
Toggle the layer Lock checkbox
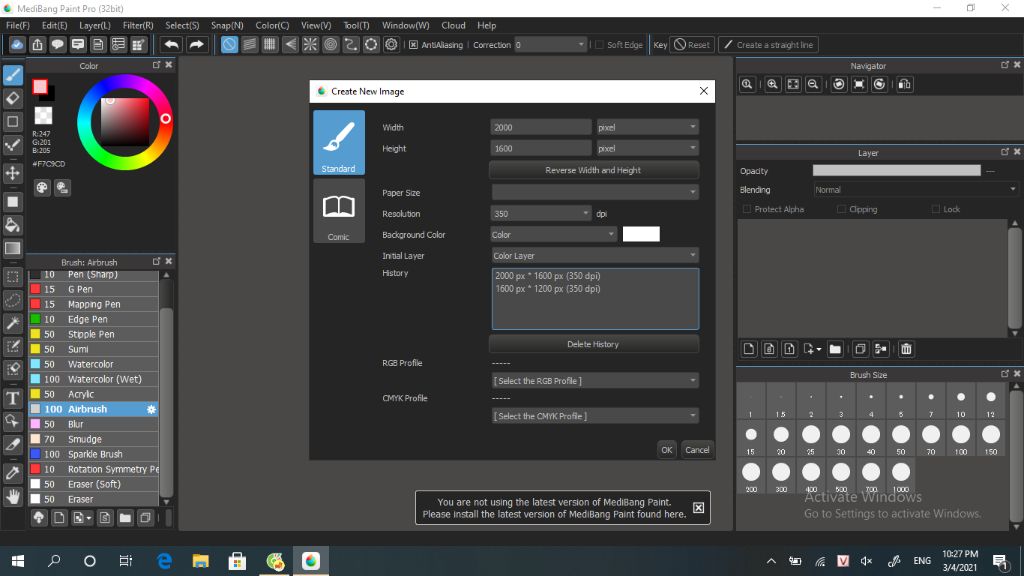936,210
